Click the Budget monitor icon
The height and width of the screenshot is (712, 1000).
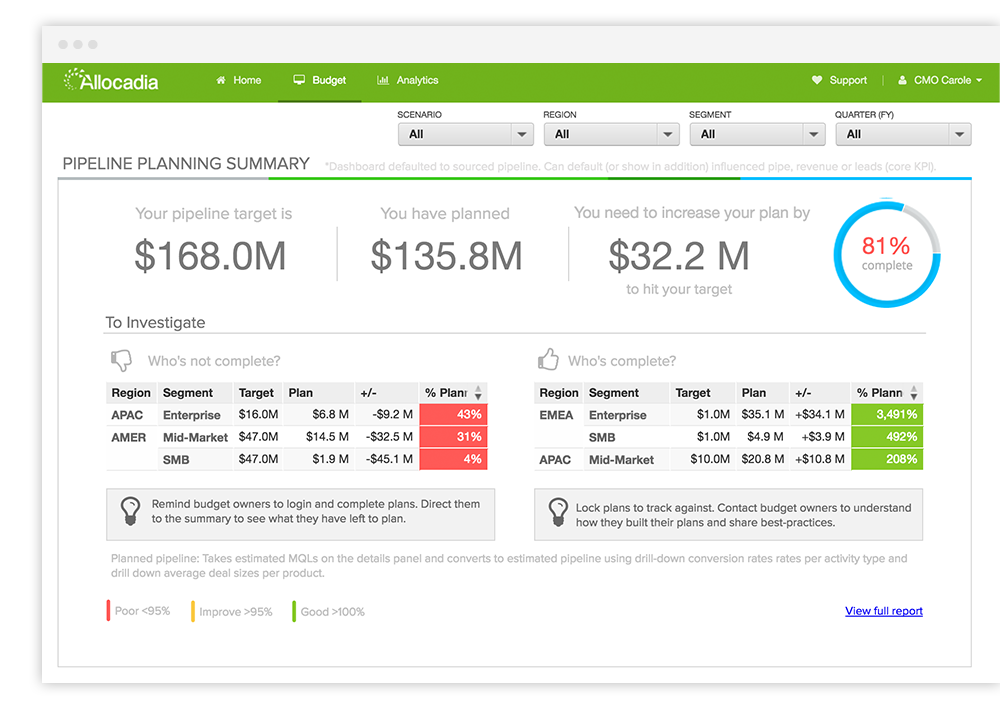pos(298,80)
